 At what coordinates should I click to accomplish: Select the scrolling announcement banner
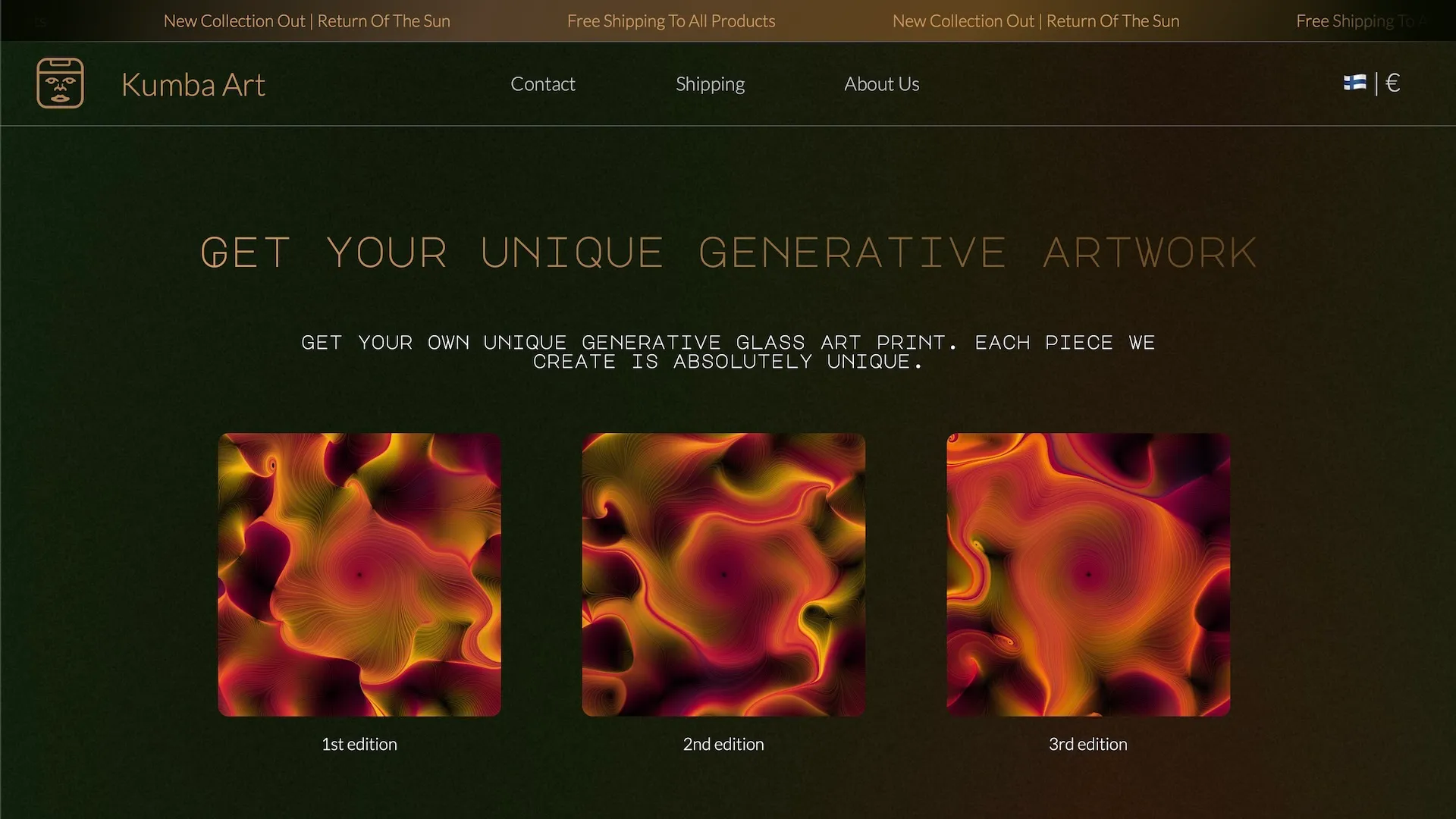point(728,20)
